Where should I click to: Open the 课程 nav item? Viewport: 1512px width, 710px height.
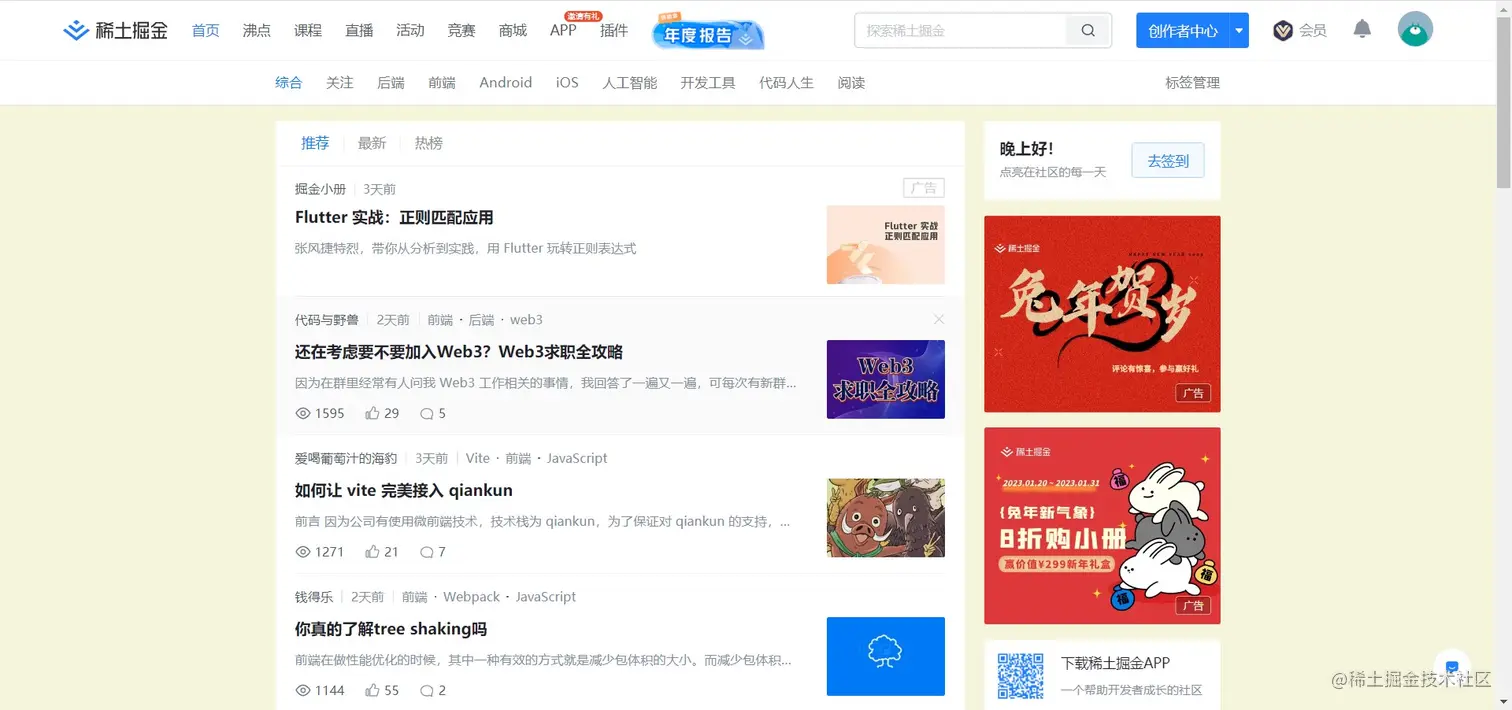[x=308, y=30]
